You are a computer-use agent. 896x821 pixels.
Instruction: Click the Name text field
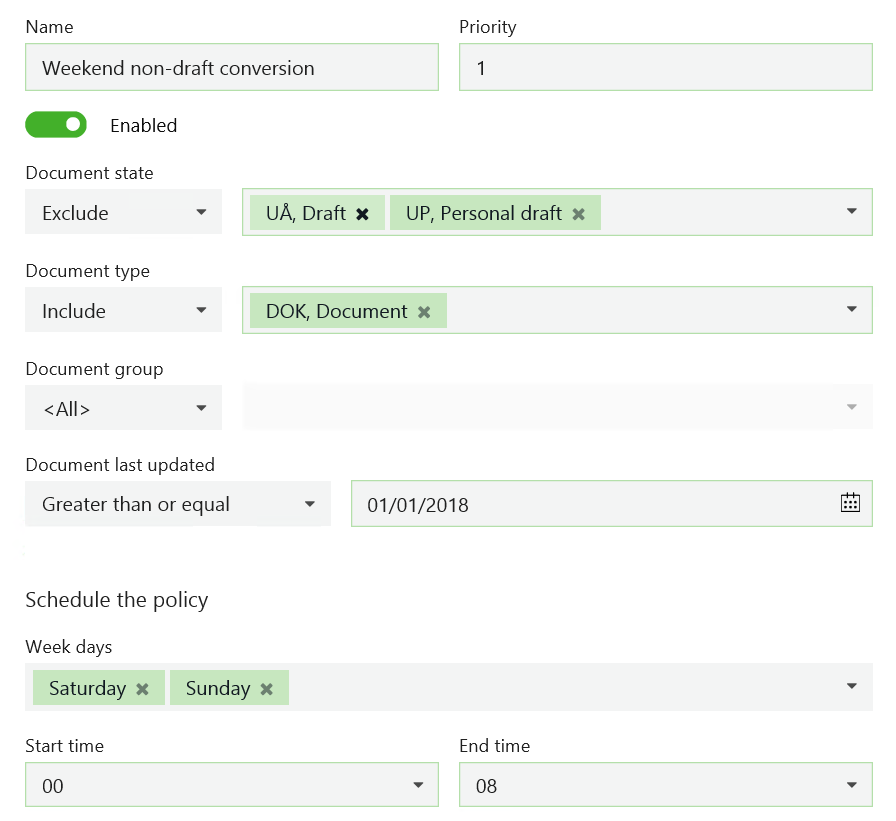(231, 68)
